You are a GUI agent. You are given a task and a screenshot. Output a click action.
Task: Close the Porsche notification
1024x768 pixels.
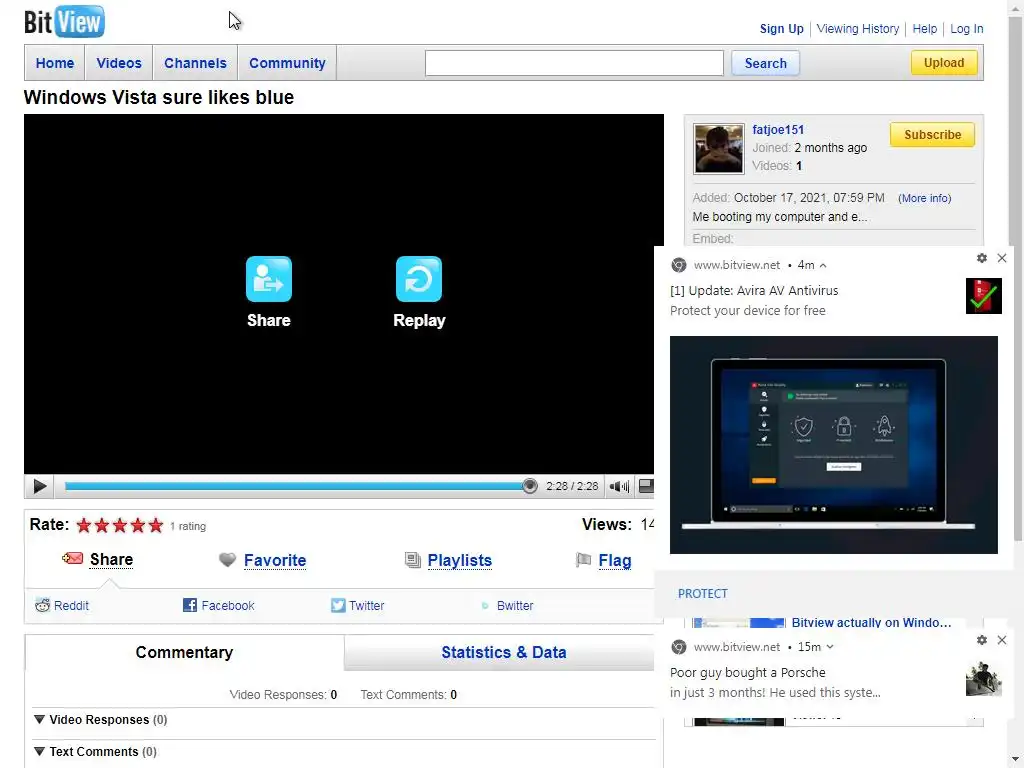coord(1002,640)
